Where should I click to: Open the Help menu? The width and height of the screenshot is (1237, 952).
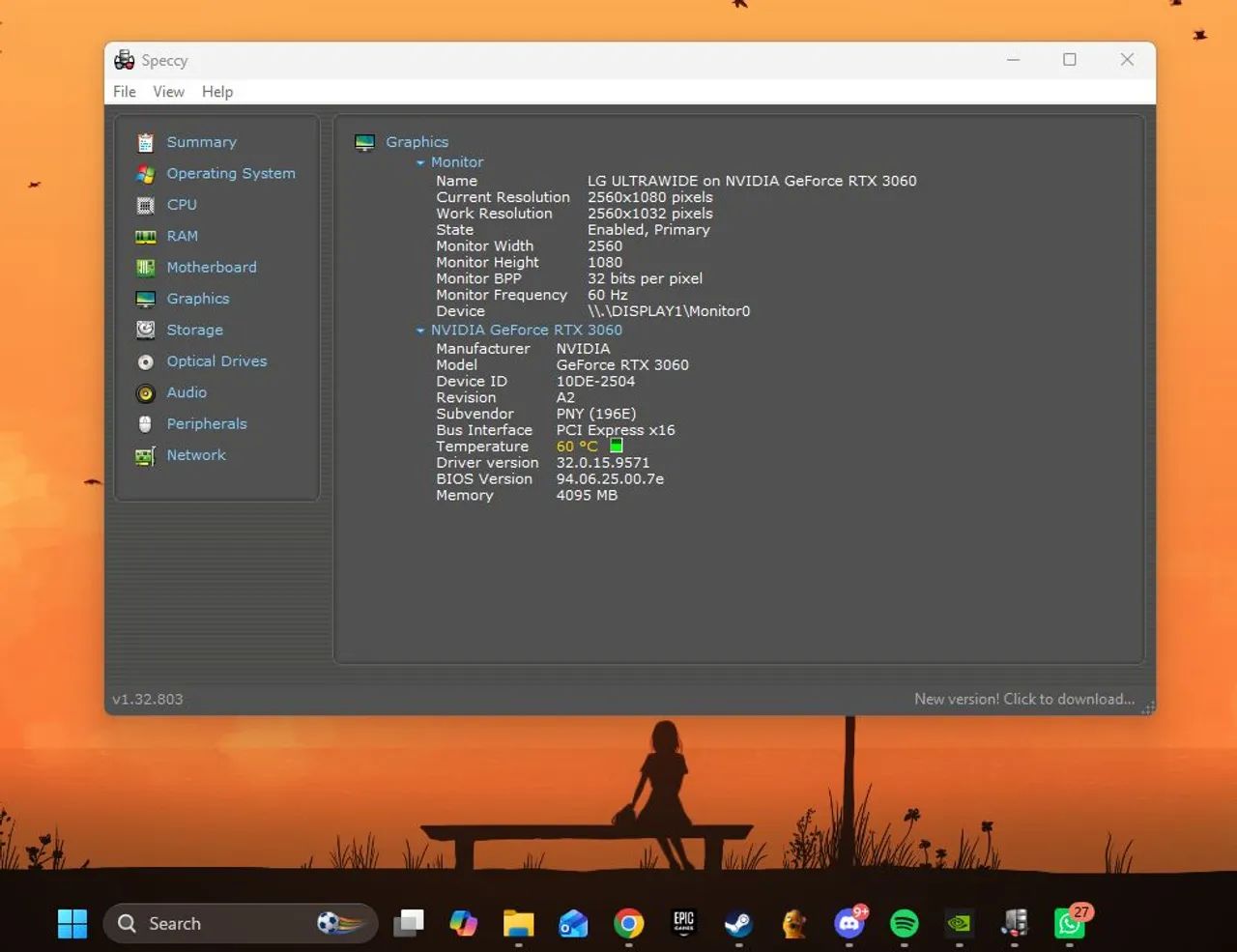tap(217, 92)
